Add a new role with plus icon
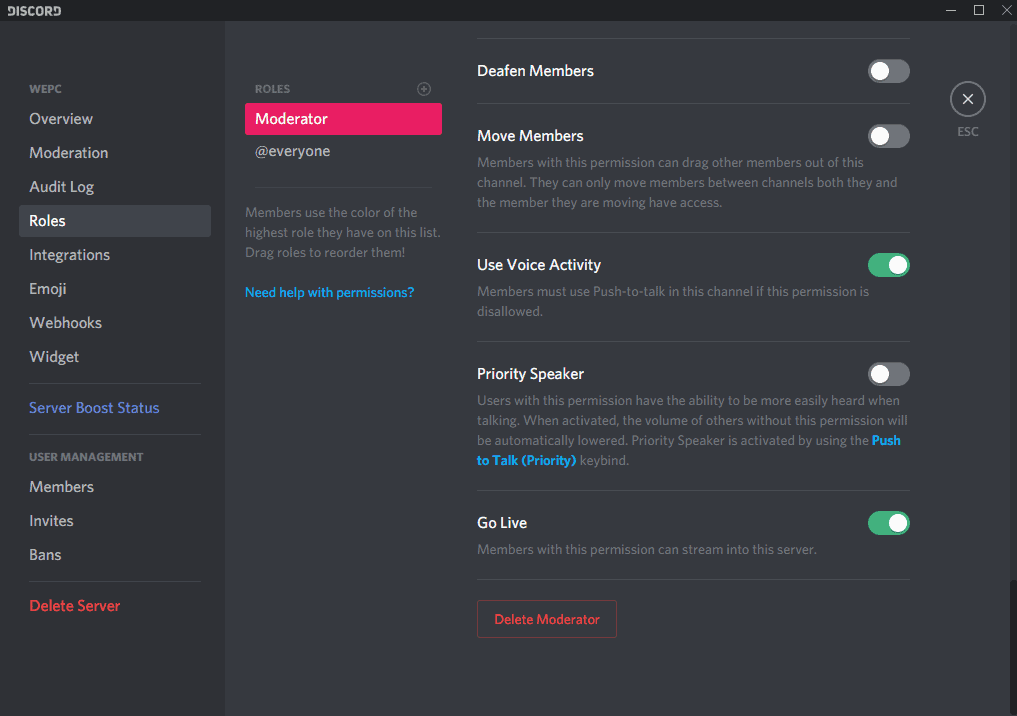 coord(424,89)
